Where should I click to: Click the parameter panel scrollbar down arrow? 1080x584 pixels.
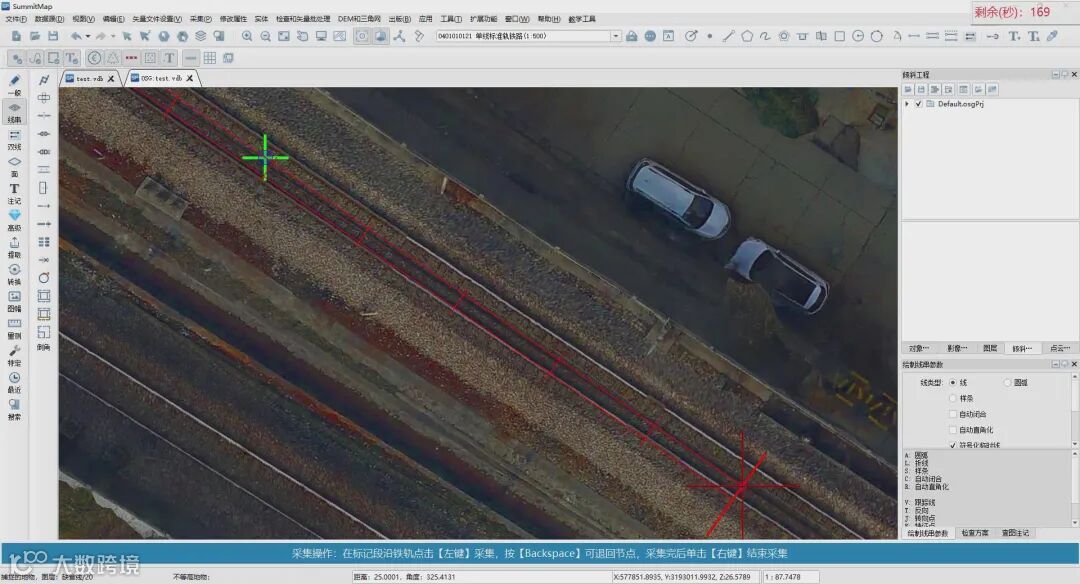pos(1074,444)
